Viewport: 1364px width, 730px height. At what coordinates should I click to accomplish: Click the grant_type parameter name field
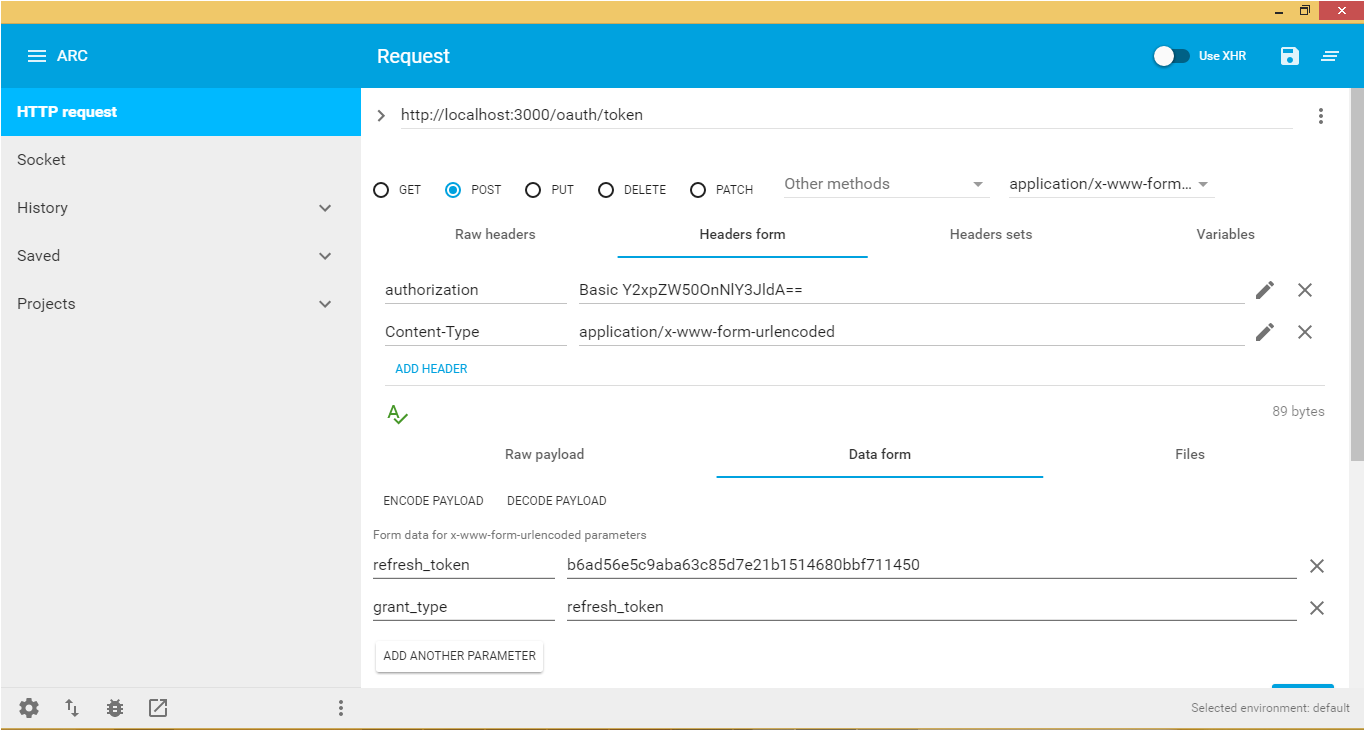pyautogui.click(x=464, y=607)
